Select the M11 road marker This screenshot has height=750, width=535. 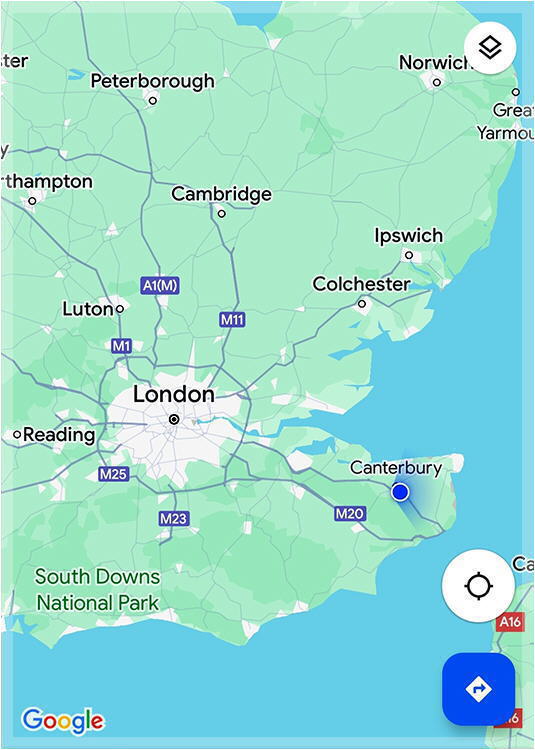coord(232,320)
